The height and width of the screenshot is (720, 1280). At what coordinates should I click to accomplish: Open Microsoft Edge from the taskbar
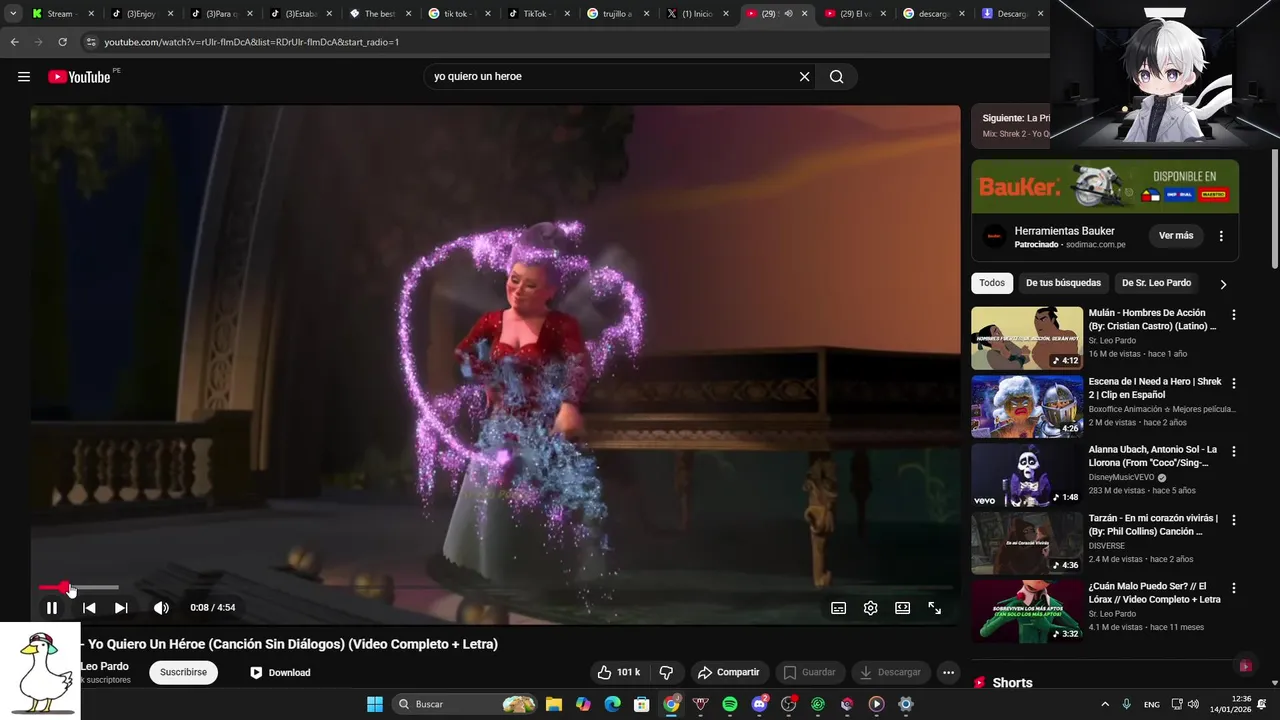pos(613,704)
